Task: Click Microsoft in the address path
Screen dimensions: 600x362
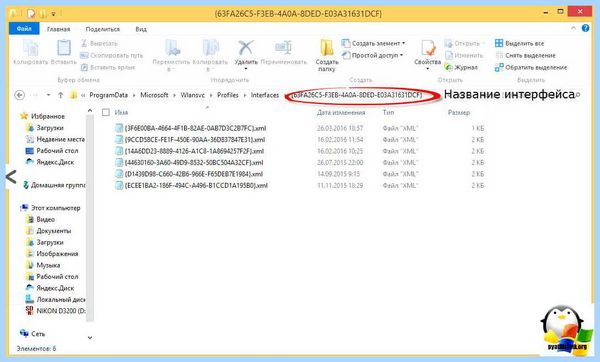Action: click(x=154, y=95)
